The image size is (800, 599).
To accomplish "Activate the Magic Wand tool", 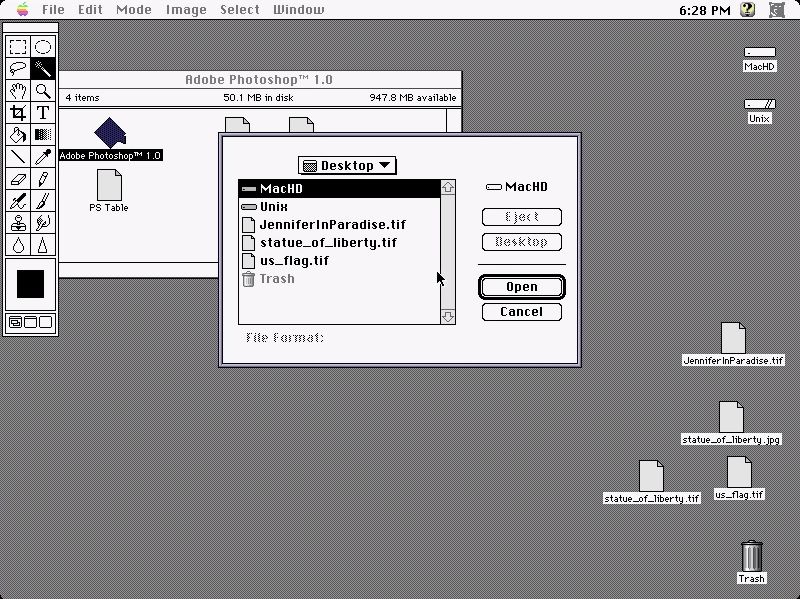I will 43,69.
